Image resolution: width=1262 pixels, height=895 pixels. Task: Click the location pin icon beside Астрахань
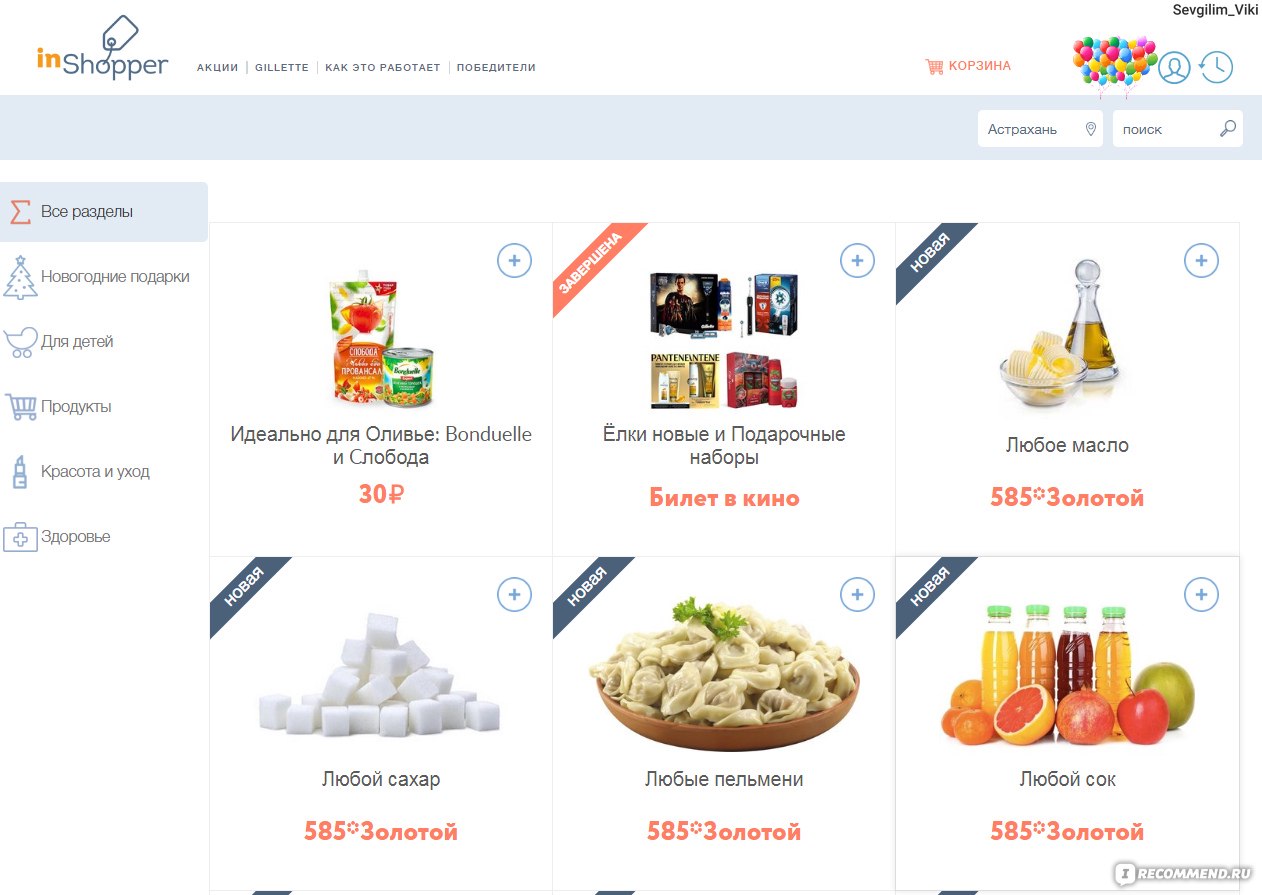[x=1090, y=129]
